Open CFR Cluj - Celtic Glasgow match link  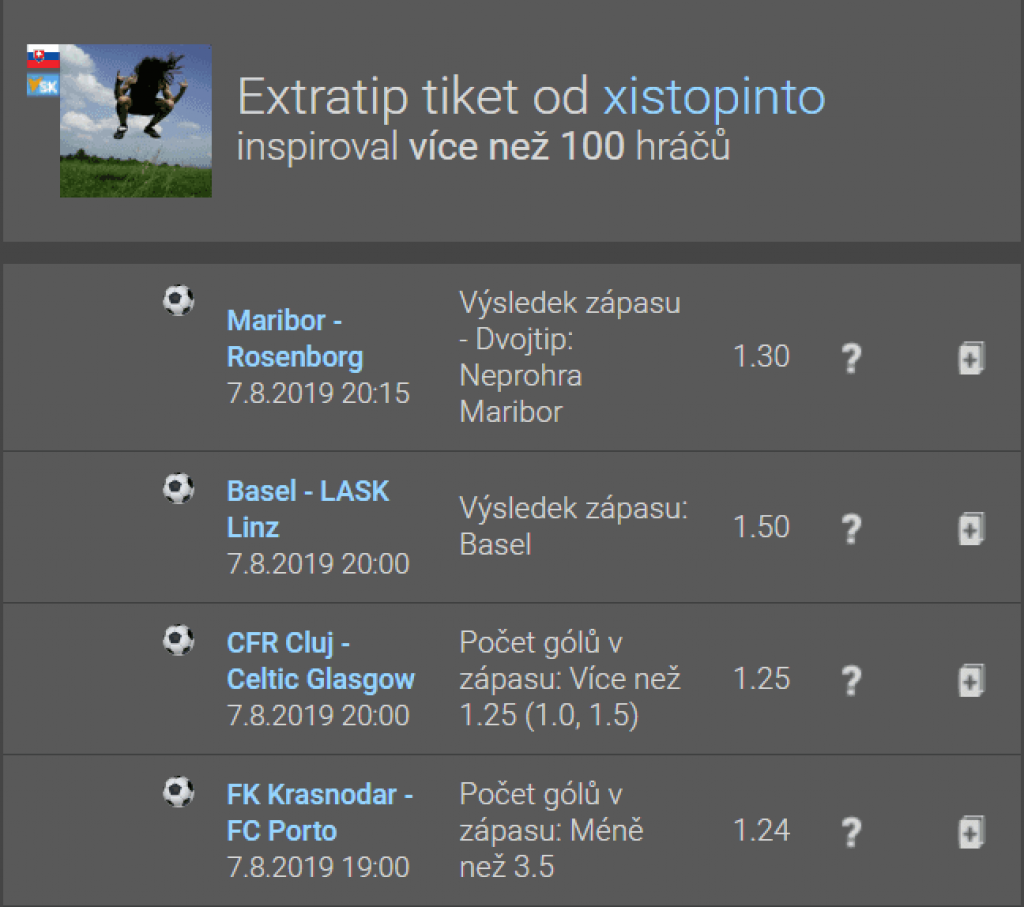[320, 661]
